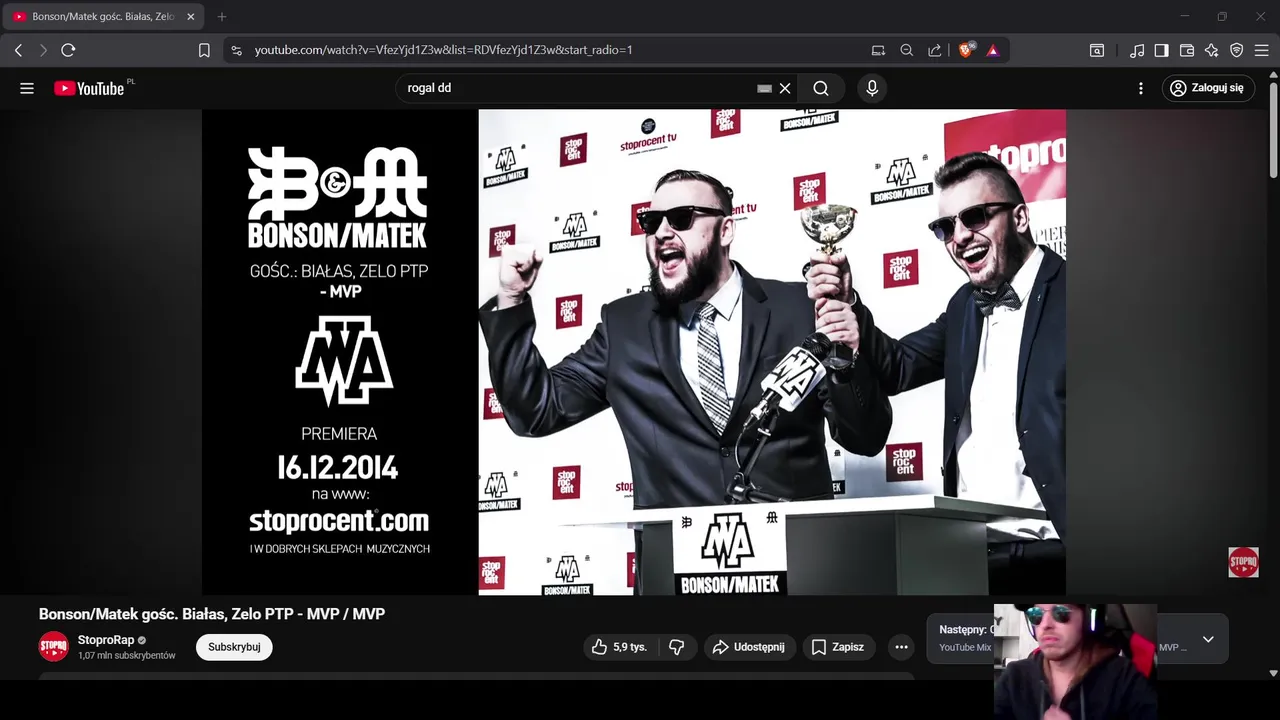The width and height of the screenshot is (1280, 720).
Task: Reload the current page
Action: tap(68, 50)
